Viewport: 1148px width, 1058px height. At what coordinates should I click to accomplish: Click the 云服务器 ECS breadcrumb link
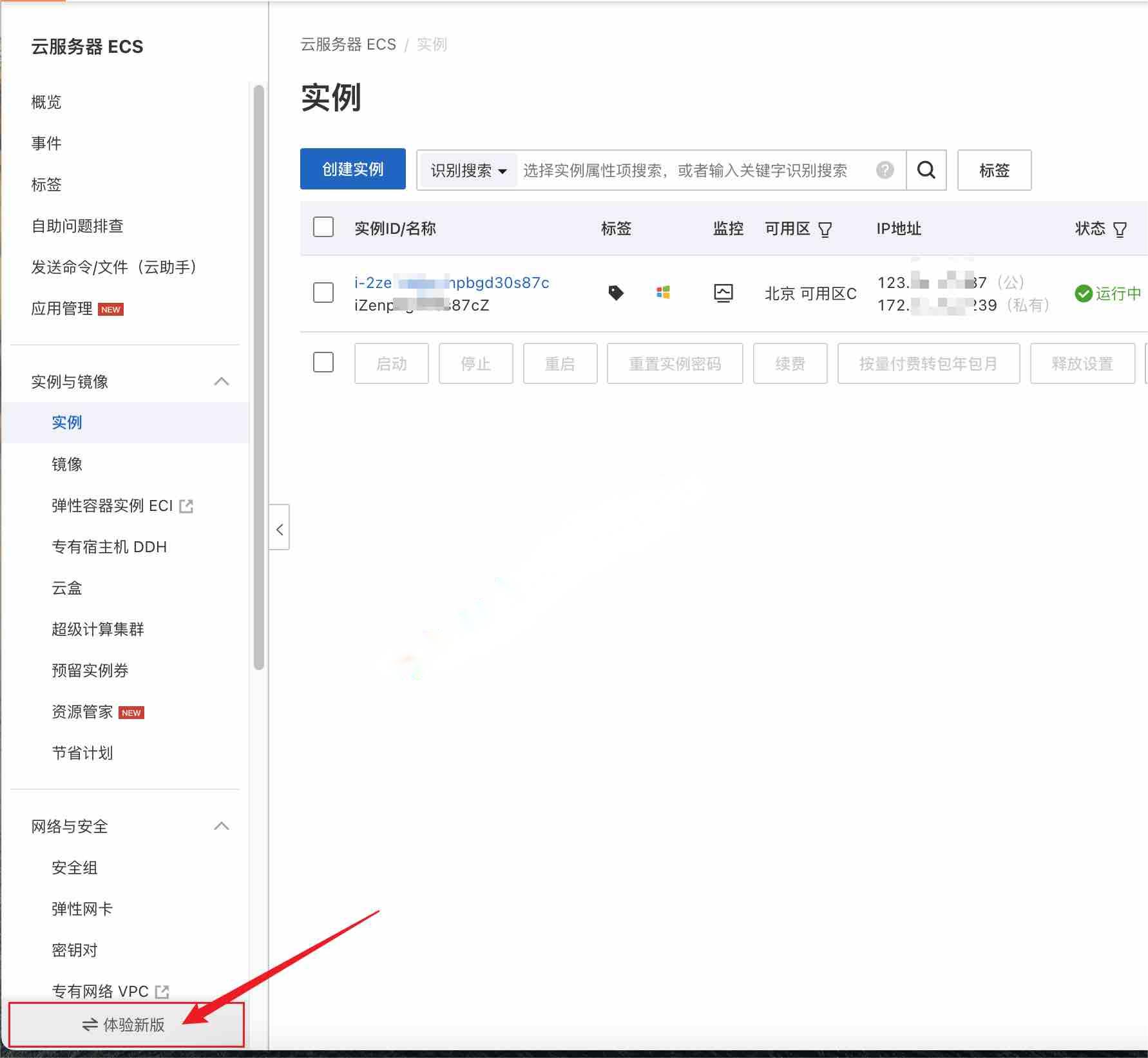[x=348, y=44]
